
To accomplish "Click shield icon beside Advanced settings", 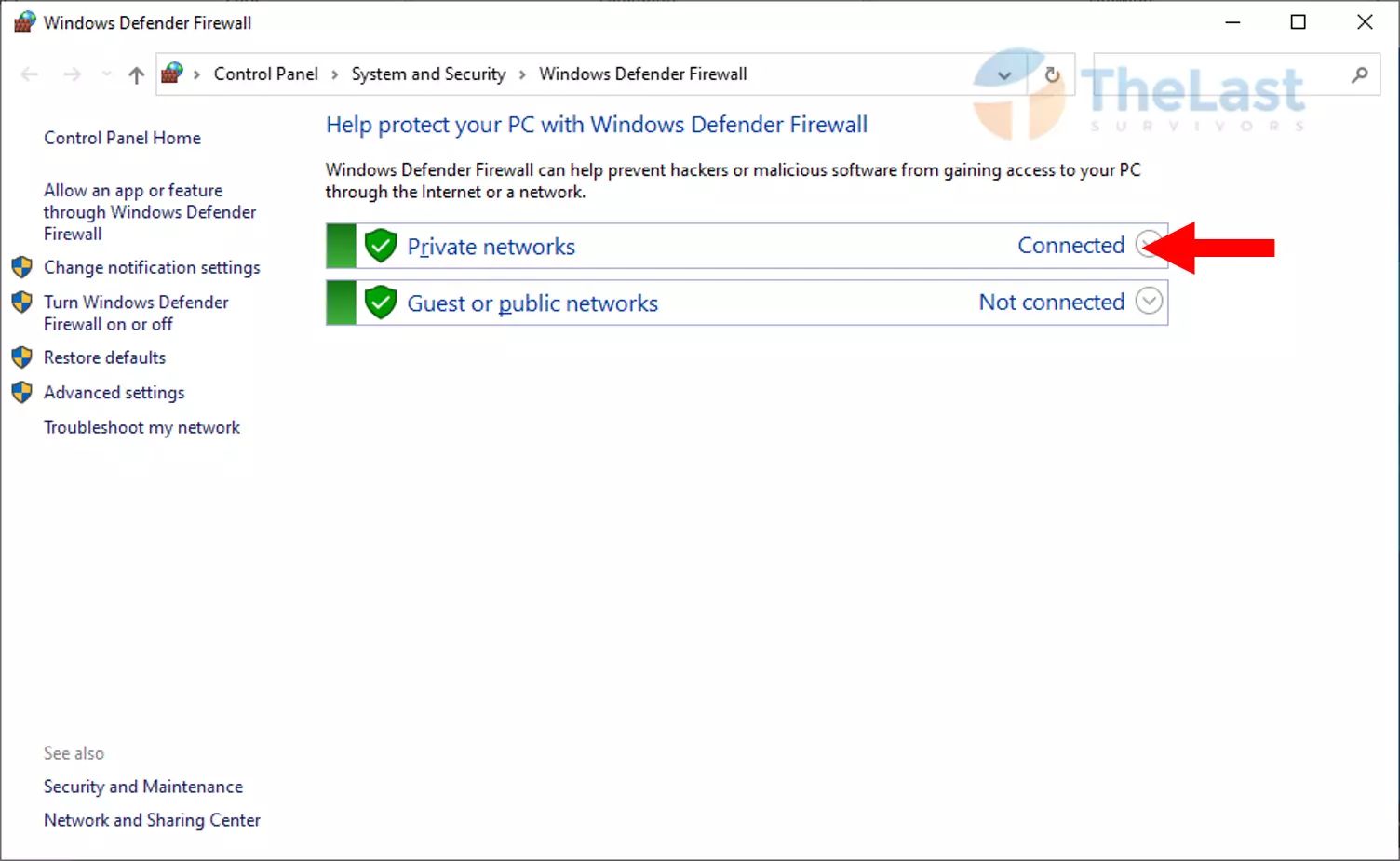I will (22, 393).
